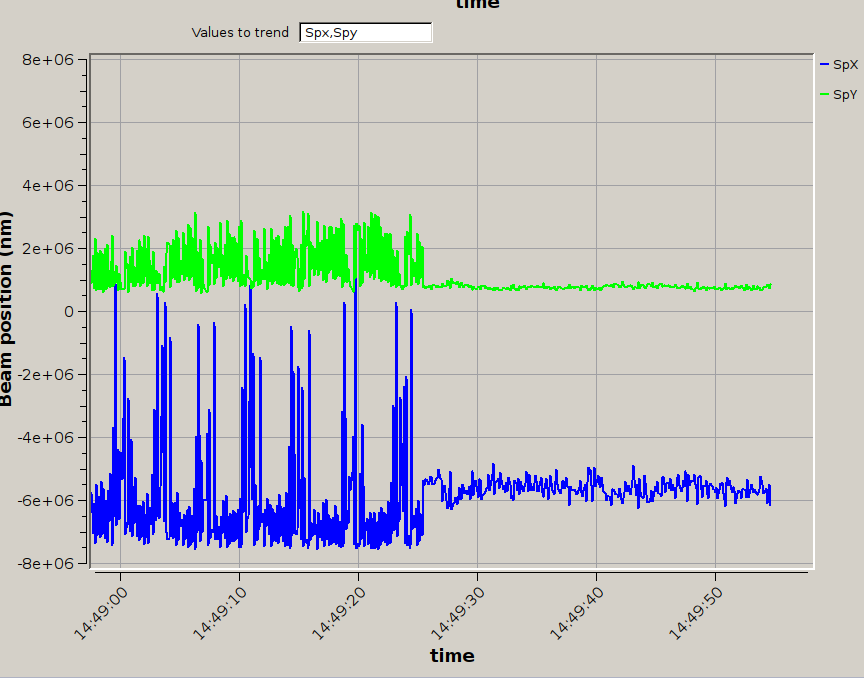
Task: Click the flat green SpY curve after 14:49:30
Action: pos(600,287)
